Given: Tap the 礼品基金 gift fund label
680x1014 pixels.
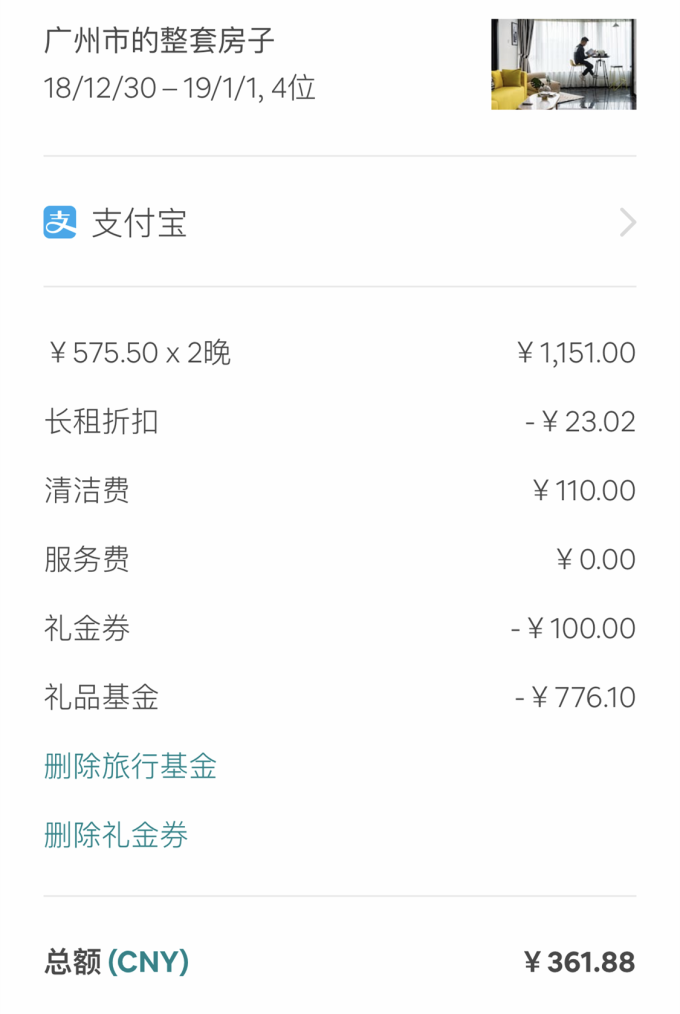Looking at the screenshot, I should [x=101, y=698].
